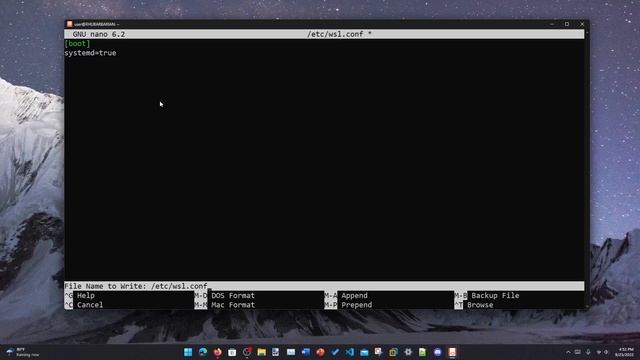Maximize the terminal window
Screen dimensions: 640x360
click(567, 24)
